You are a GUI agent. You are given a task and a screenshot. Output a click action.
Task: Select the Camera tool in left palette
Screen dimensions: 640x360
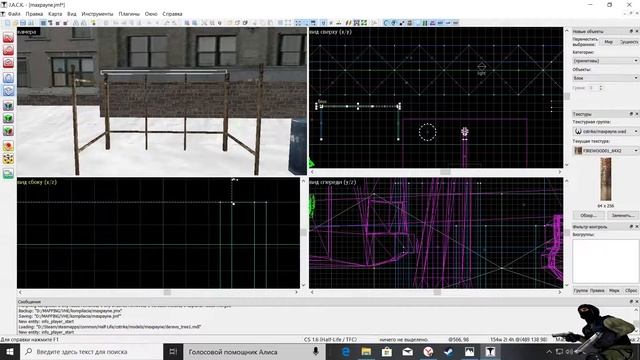[8, 62]
